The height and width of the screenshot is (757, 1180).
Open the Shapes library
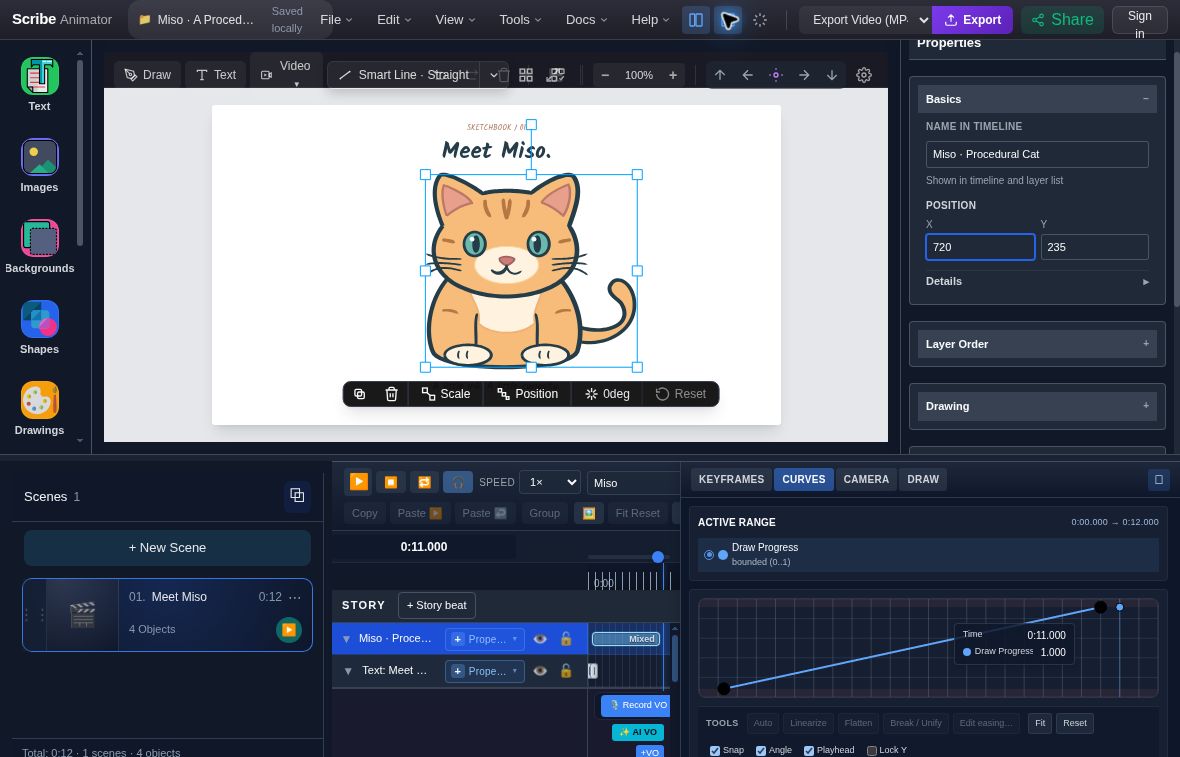39,327
